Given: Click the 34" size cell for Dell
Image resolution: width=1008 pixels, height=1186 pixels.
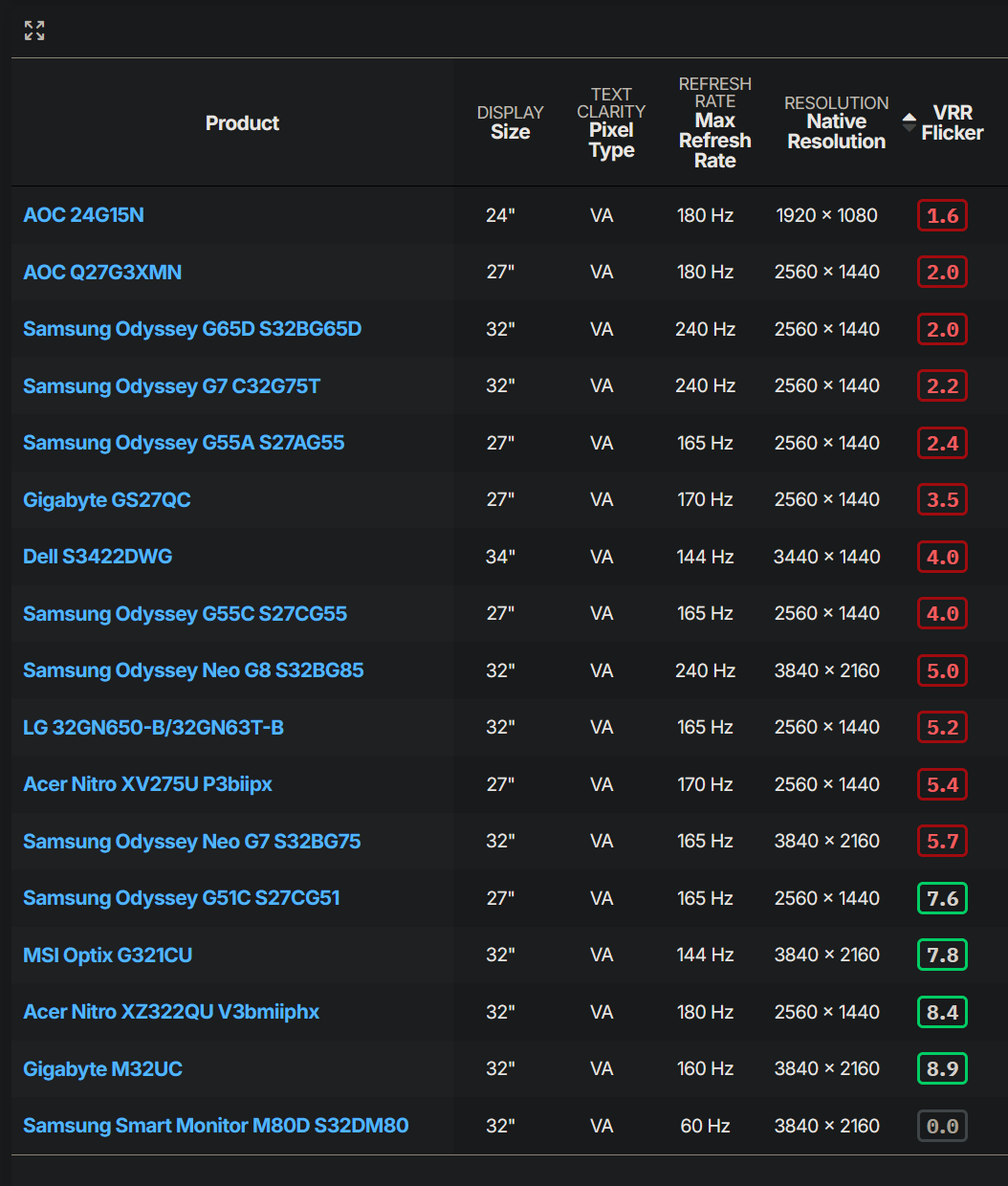Looking at the screenshot, I should (500, 557).
